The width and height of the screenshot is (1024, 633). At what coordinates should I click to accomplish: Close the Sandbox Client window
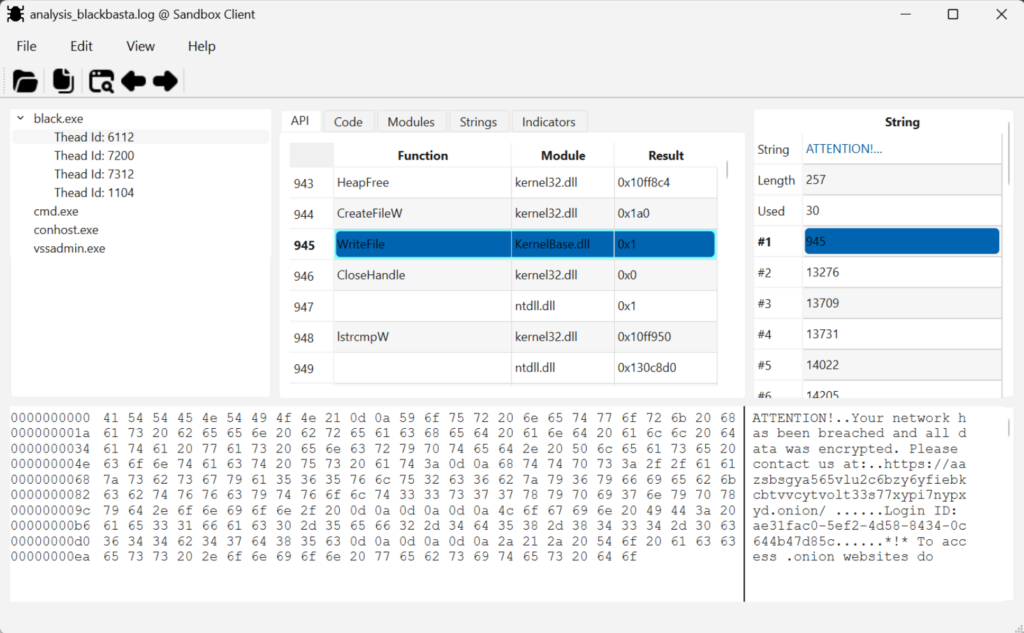coord(1001,14)
